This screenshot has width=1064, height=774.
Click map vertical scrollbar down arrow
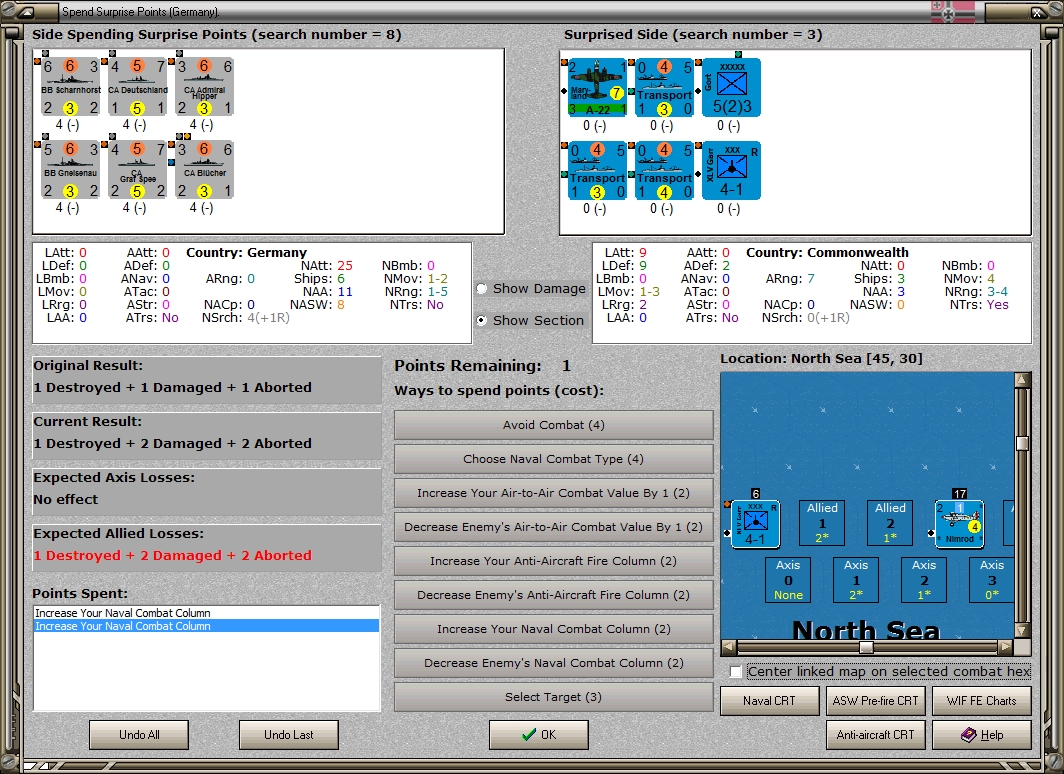tap(1023, 630)
